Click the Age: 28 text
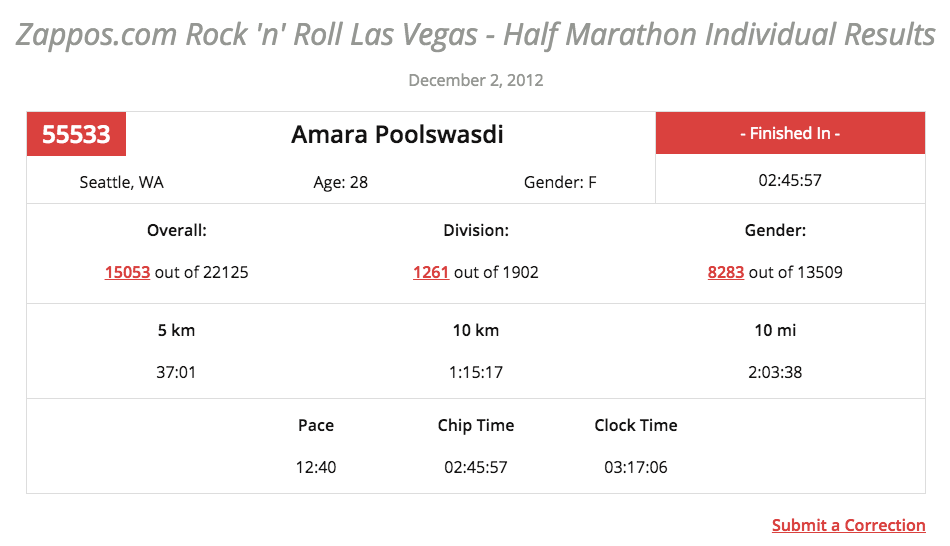The image size is (950, 546). 340,182
